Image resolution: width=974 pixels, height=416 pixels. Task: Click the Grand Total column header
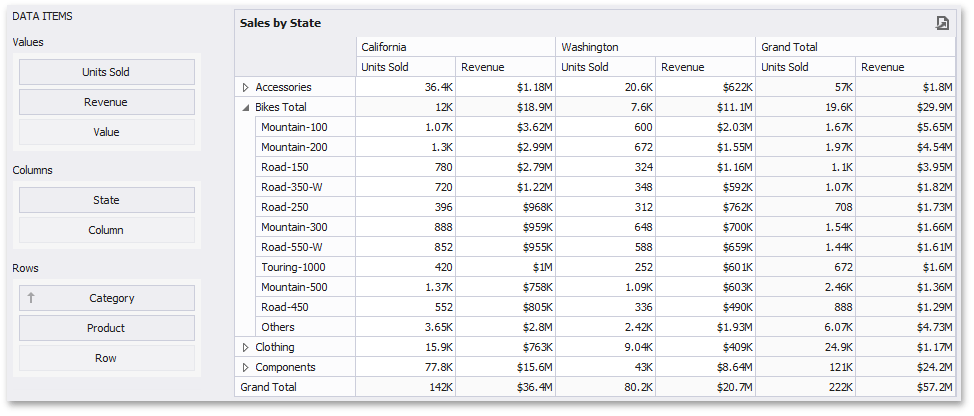tap(789, 47)
